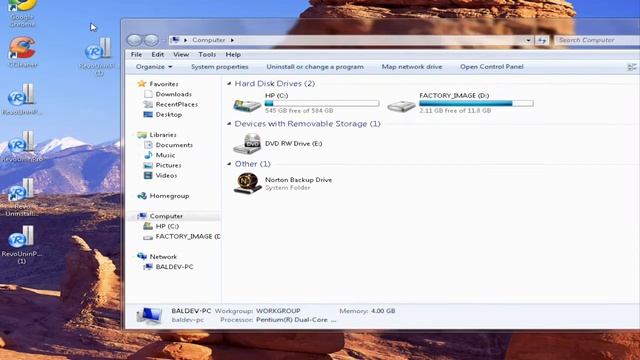Click Map network drive

412,67
